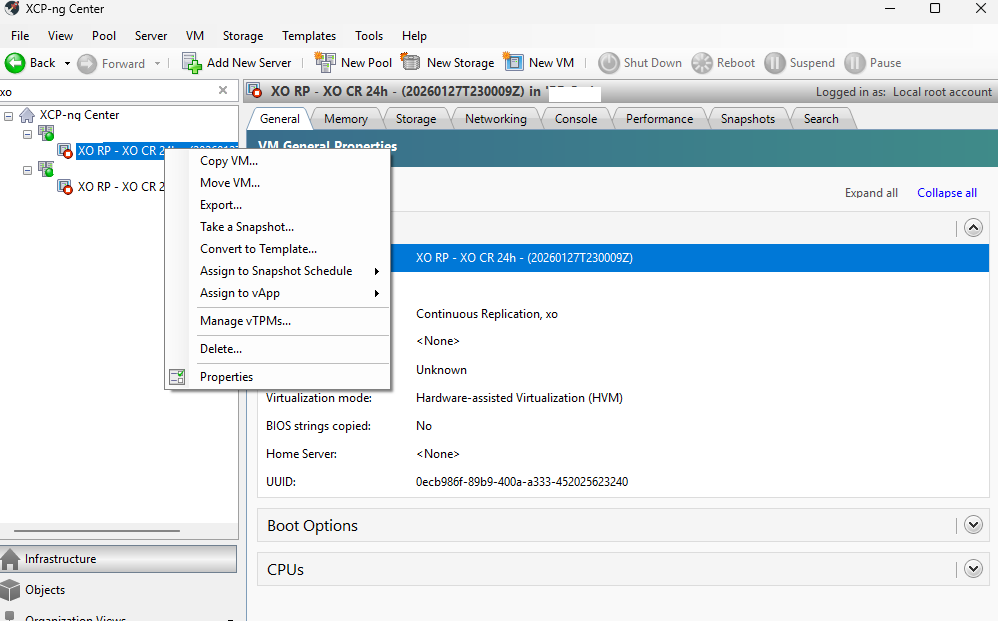
Task: Click the New Storage toolbar icon
Action: tap(411, 63)
